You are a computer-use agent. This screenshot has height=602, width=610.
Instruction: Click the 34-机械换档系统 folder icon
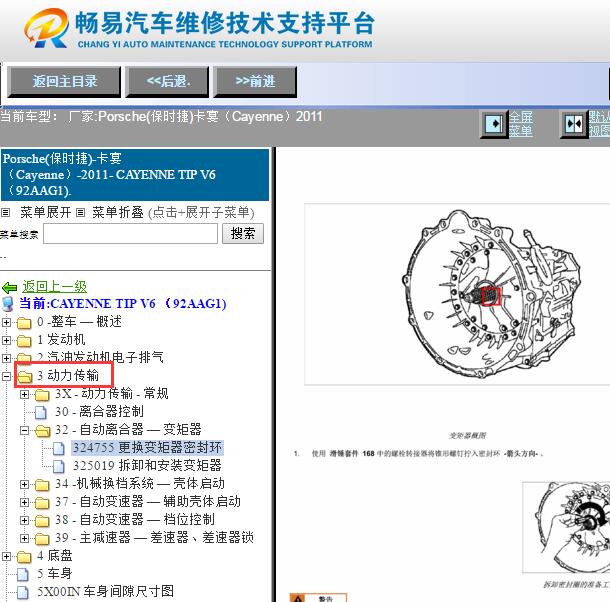coord(42,484)
